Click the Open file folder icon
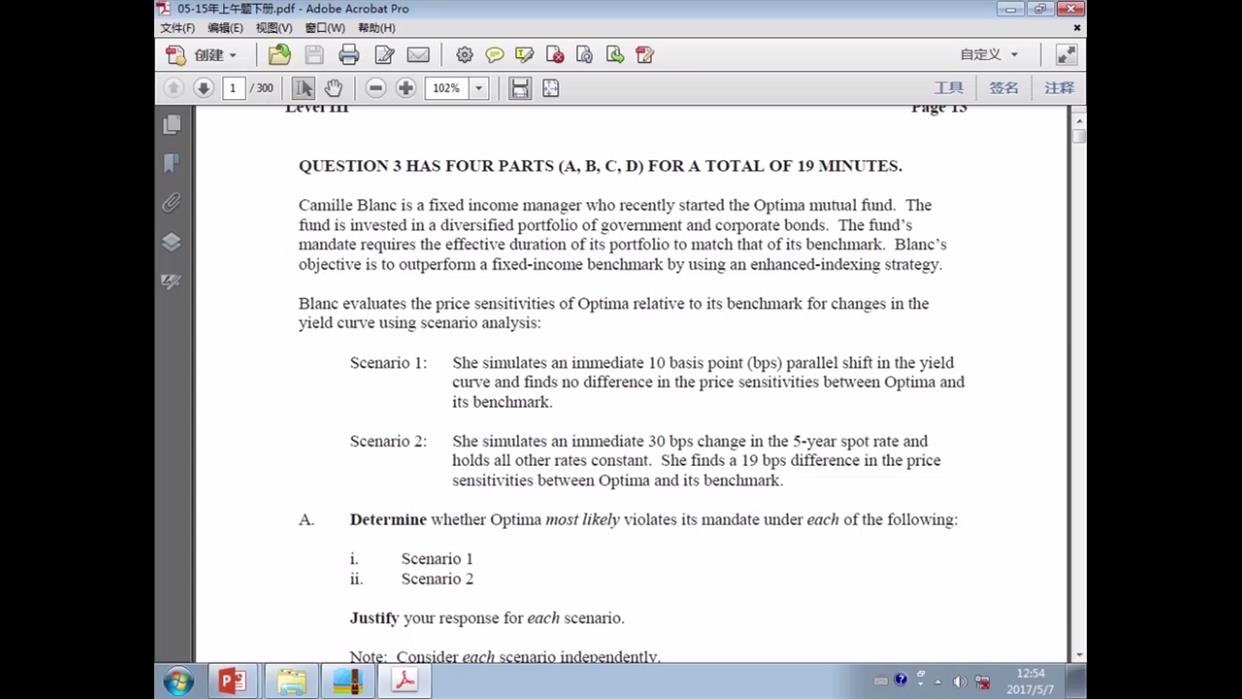The image size is (1242, 699). 280,55
